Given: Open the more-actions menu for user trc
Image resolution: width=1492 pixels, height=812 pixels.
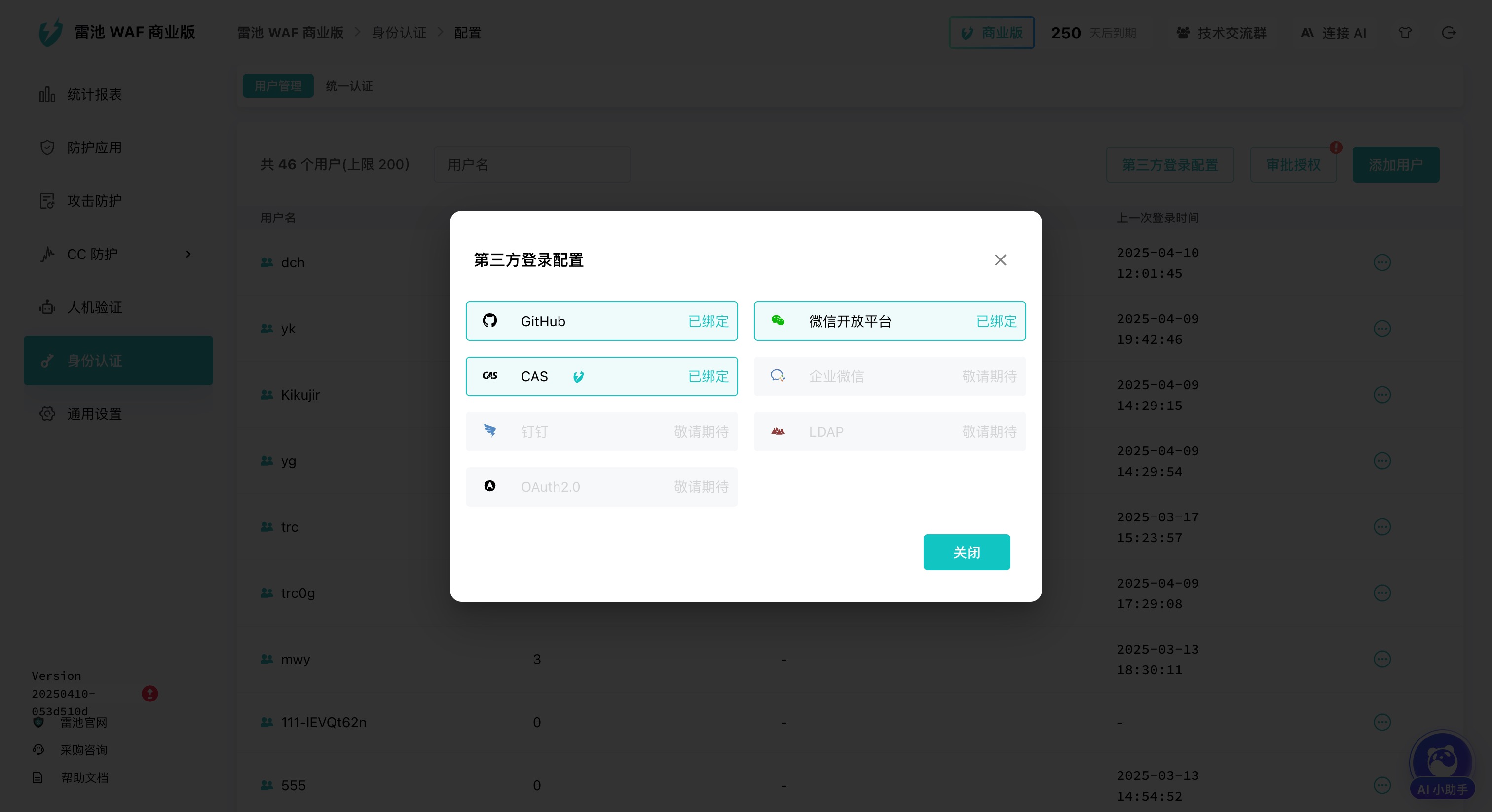Looking at the screenshot, I should (1382, 526).
